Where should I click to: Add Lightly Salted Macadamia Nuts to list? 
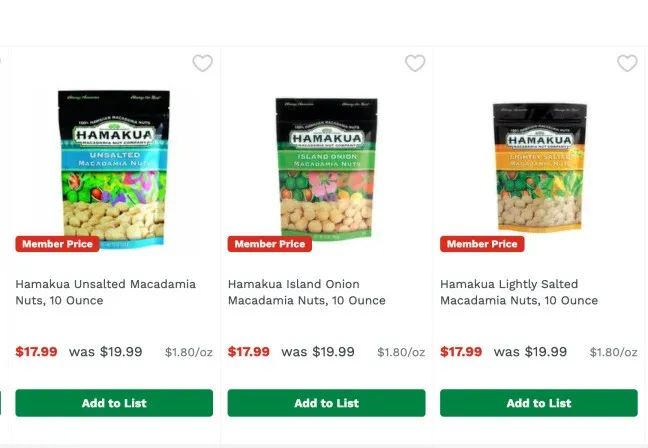539,403
